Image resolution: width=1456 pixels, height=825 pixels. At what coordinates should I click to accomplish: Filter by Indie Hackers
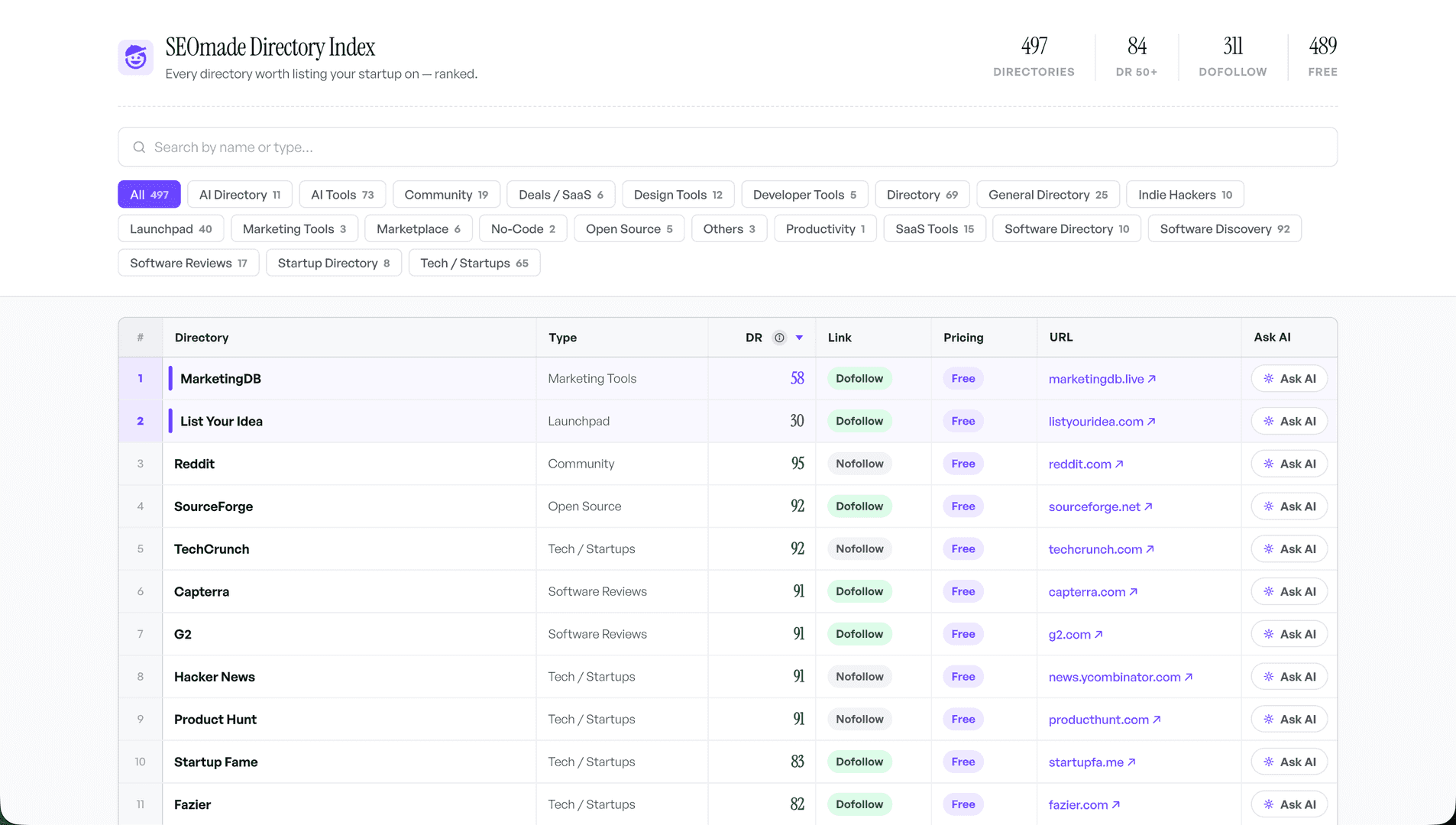[1185, 195]
